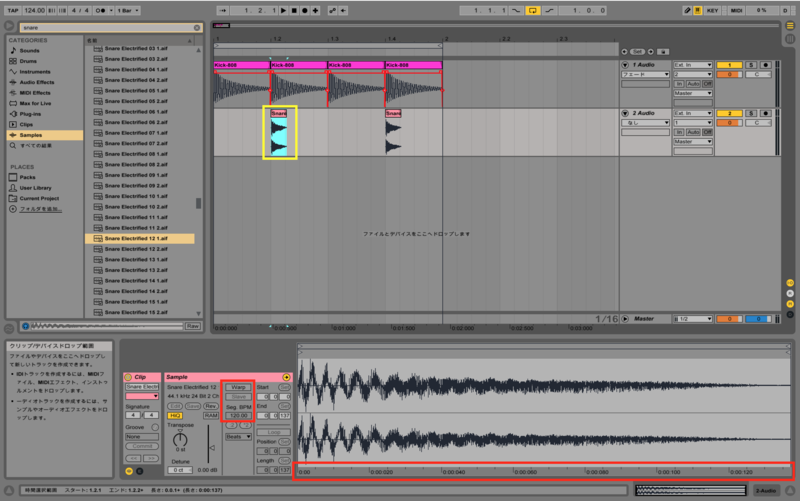This screenshot has height=501, width=800.
Task: Open Packs in Places
Action: [x=28, y=178]
